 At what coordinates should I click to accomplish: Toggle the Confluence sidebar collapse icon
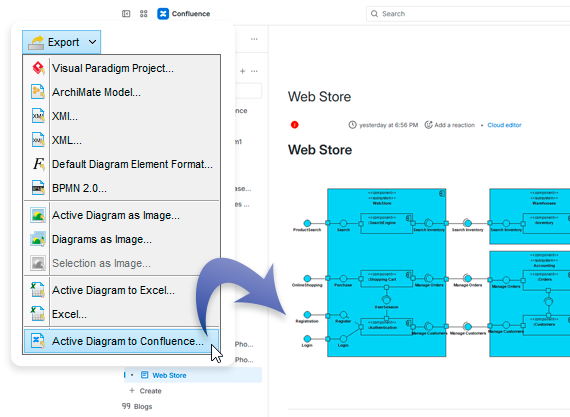(x=126, y=14)
